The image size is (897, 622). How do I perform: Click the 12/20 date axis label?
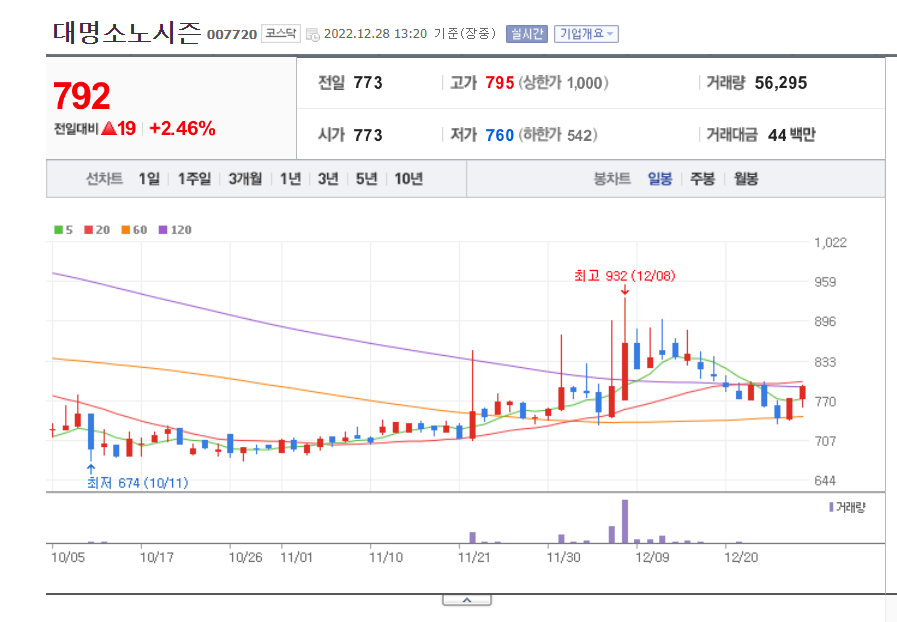tap(741, 557)
